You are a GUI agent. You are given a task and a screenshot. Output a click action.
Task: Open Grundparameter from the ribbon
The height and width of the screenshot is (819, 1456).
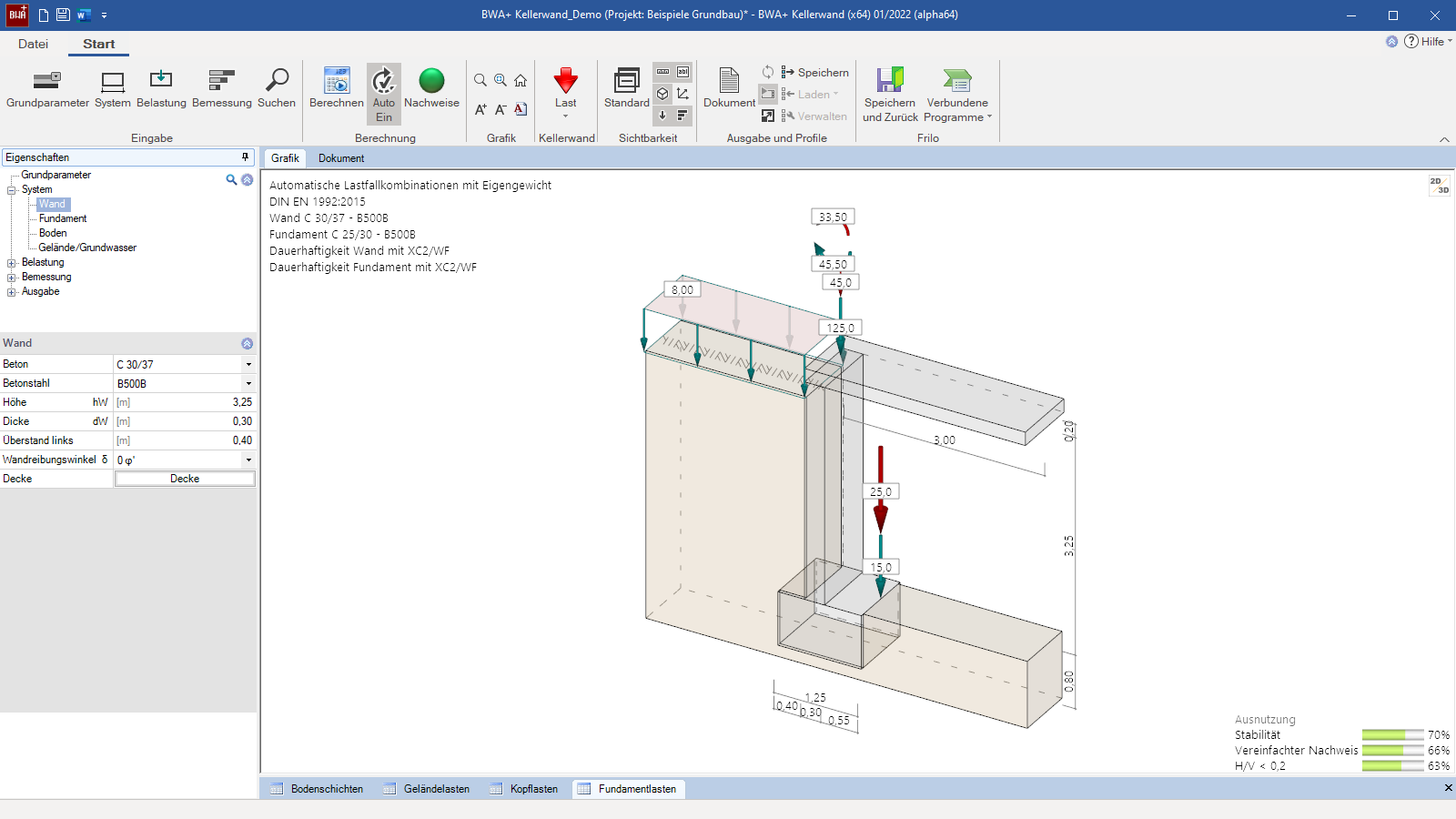47,89
